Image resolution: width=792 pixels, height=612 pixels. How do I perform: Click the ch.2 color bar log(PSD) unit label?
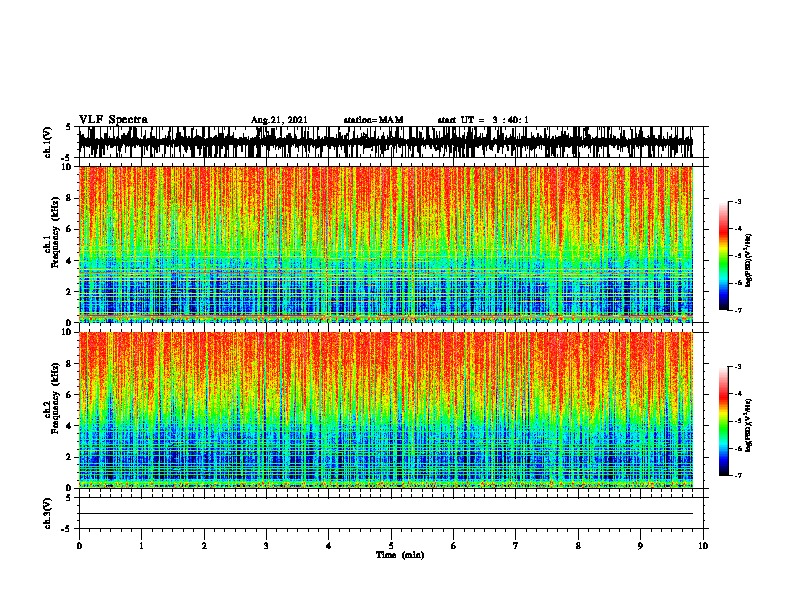tap(749, 425)
